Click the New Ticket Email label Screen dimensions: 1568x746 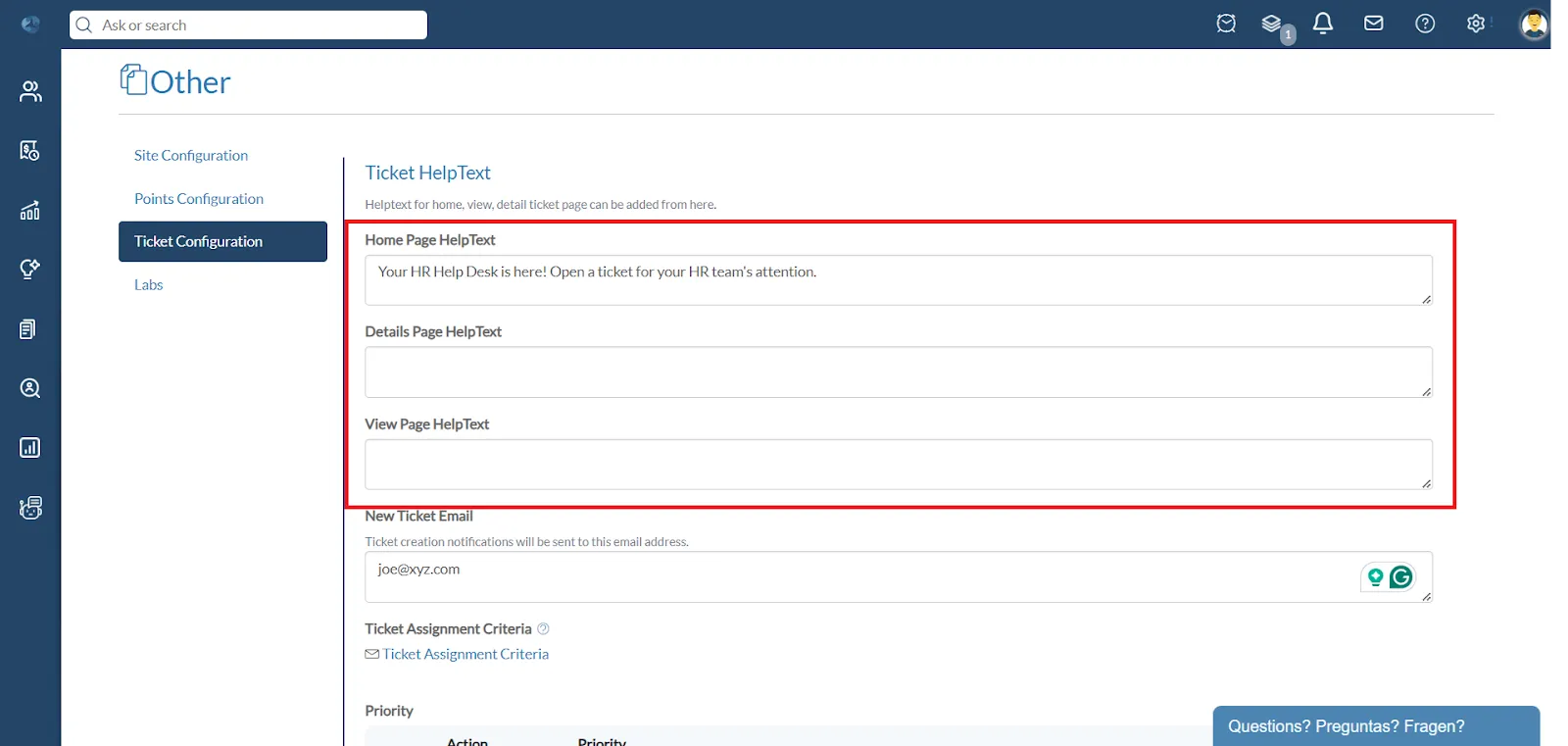tap(418, 516)
